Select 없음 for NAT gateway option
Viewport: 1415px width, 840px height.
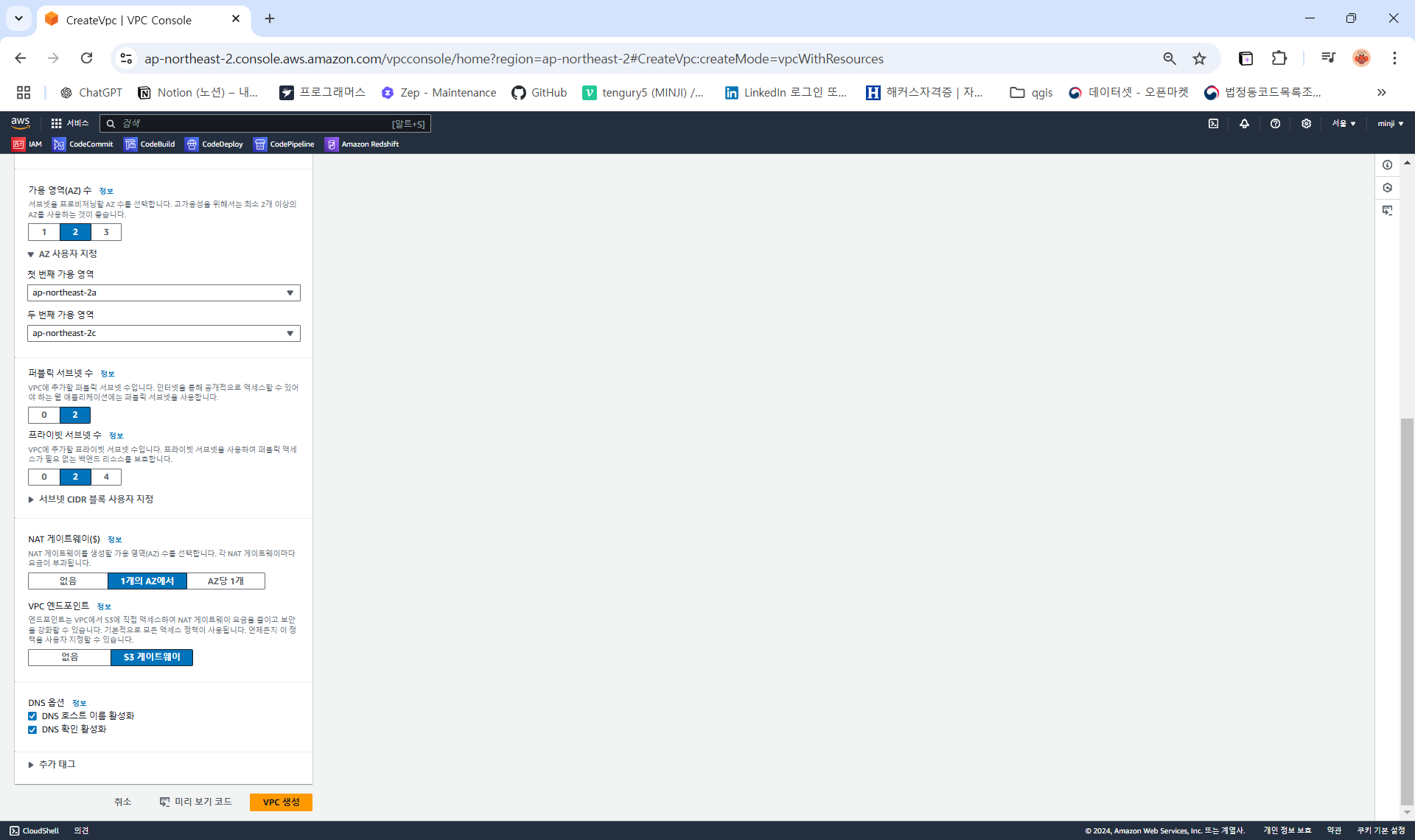[x=68, y=581]
